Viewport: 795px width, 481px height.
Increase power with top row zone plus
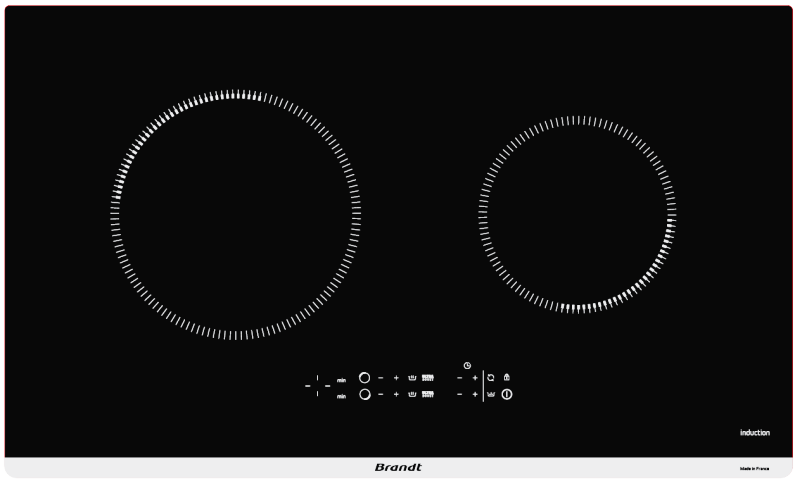click(x=396, y=378)
